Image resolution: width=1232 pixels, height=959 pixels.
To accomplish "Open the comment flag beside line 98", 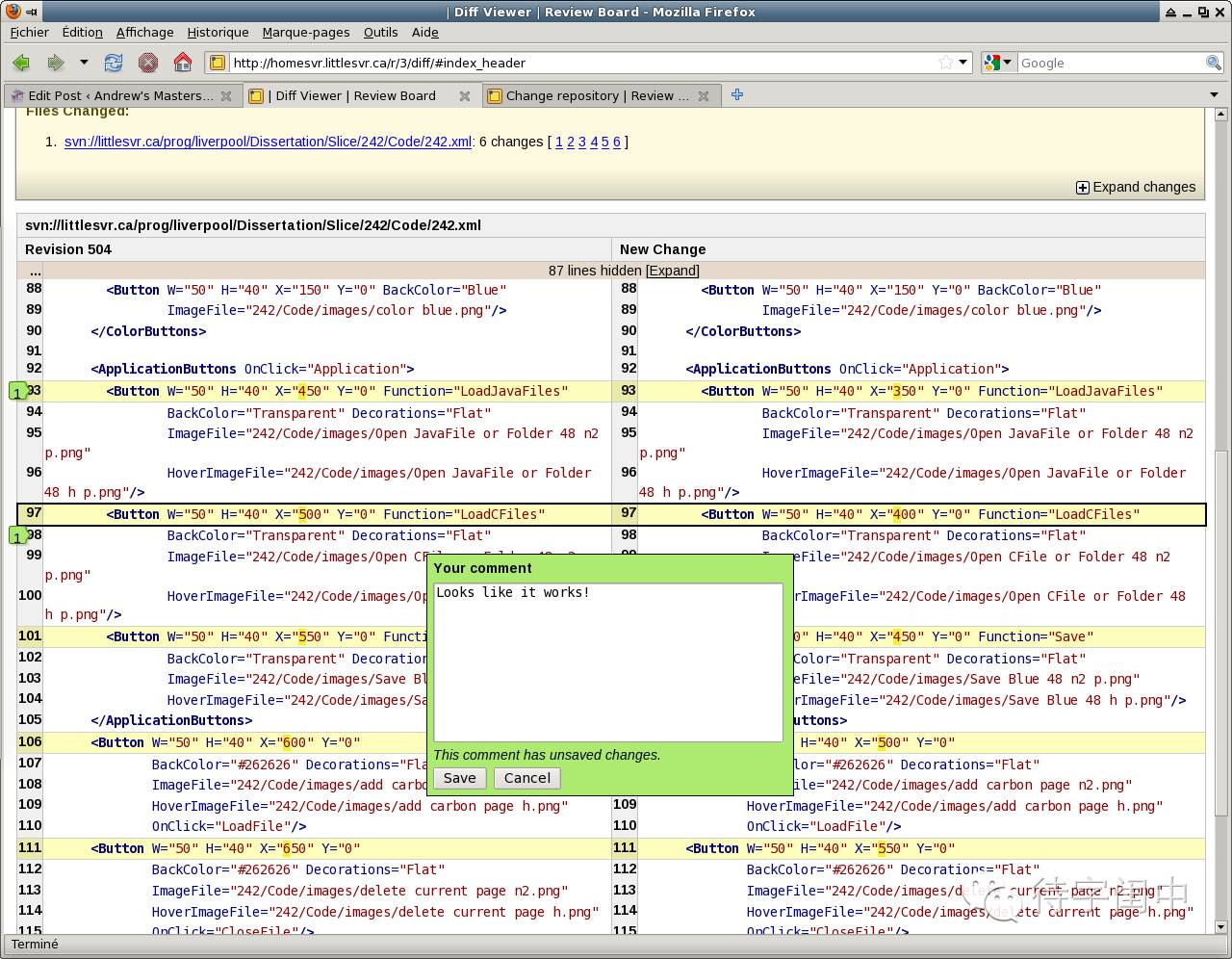I will pos(18,536).
